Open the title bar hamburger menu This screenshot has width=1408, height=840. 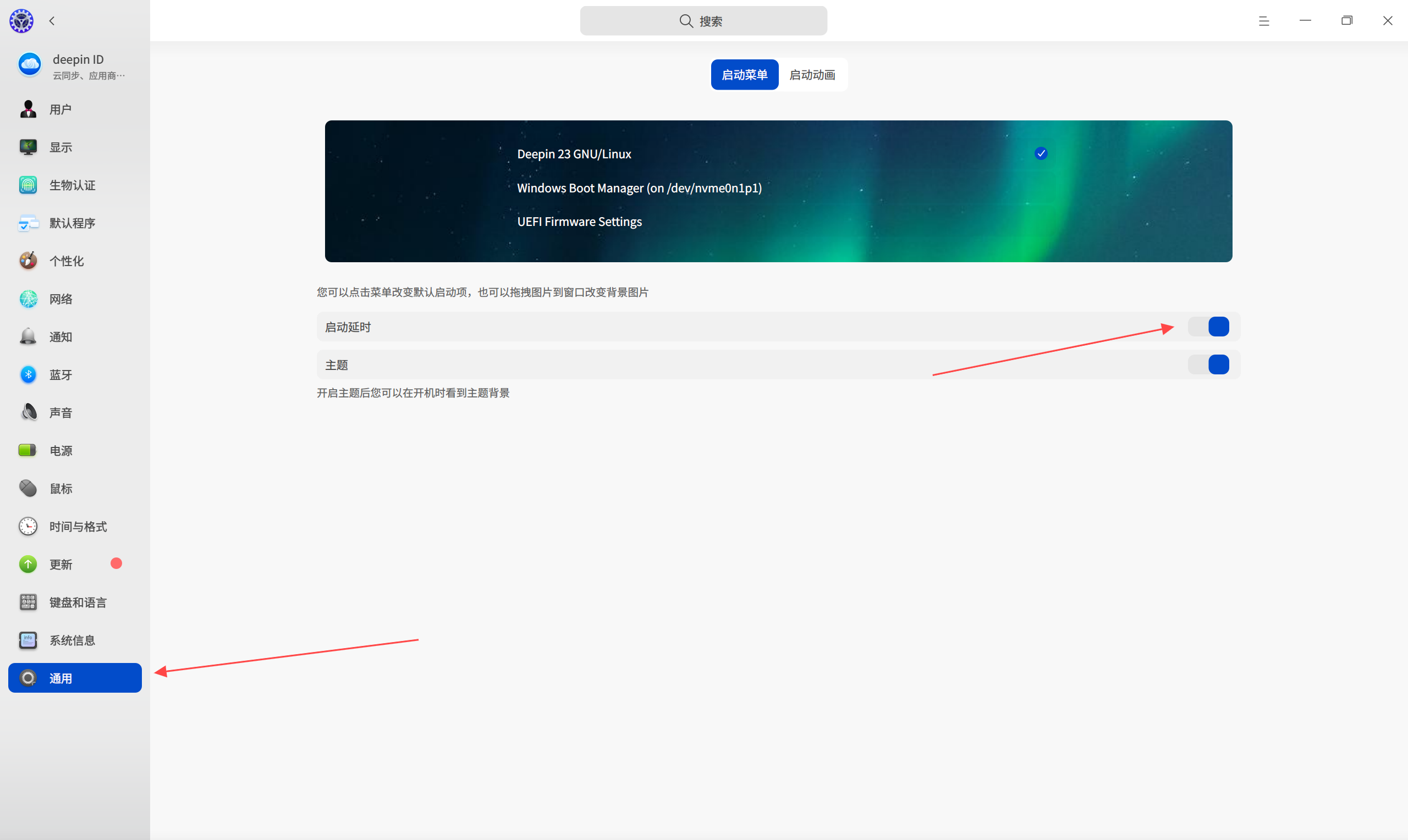[1264, 21]
